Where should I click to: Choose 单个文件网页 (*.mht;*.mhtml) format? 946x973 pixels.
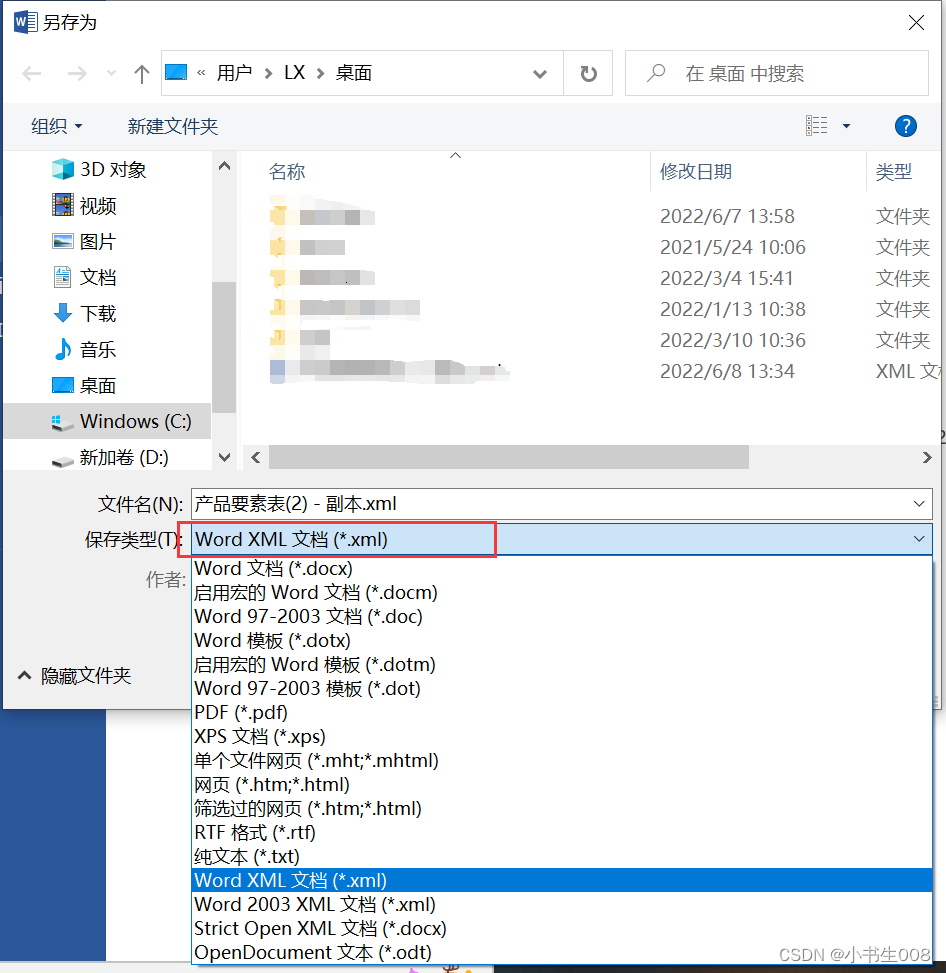pos(562,761)
